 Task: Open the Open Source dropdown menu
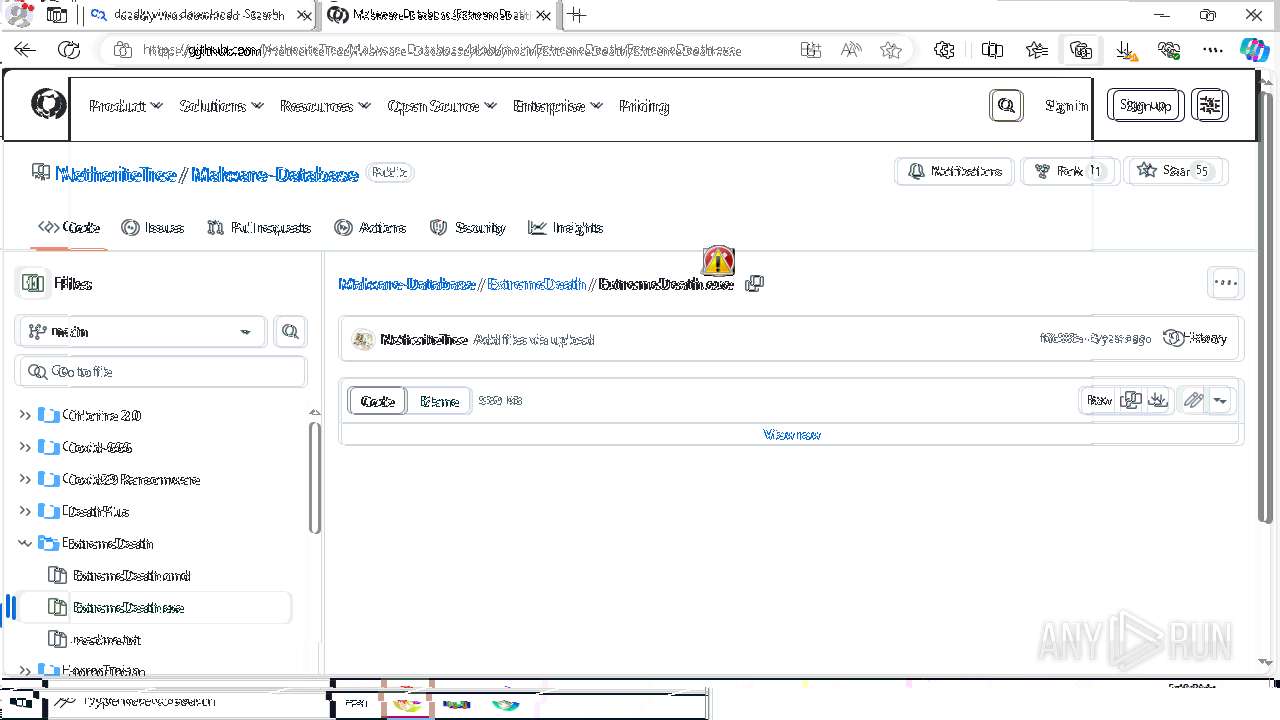[x=442, y=106]
